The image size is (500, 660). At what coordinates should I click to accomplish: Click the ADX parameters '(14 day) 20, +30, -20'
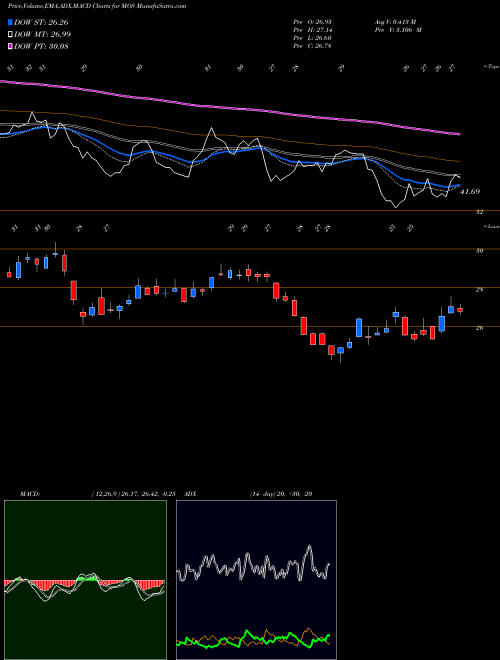point(281,494)
